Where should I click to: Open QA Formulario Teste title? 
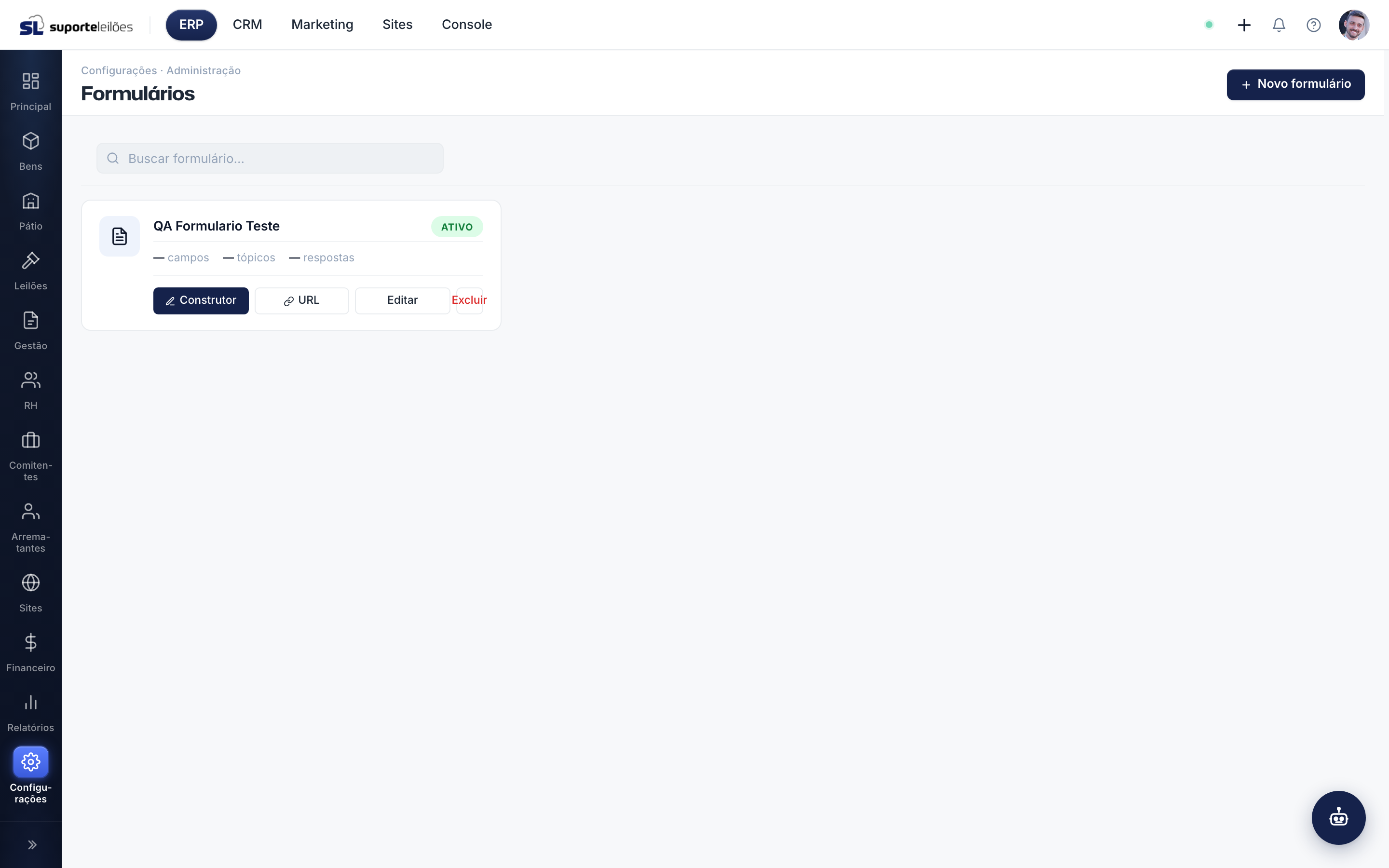217,226
